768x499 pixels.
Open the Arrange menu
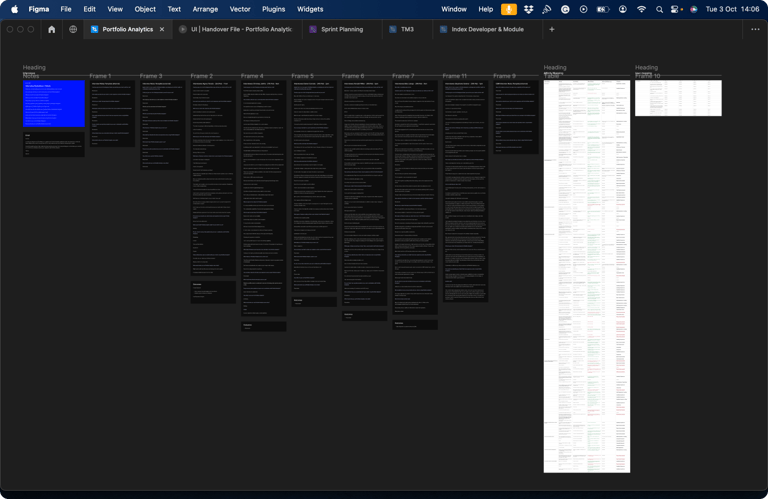205,9
